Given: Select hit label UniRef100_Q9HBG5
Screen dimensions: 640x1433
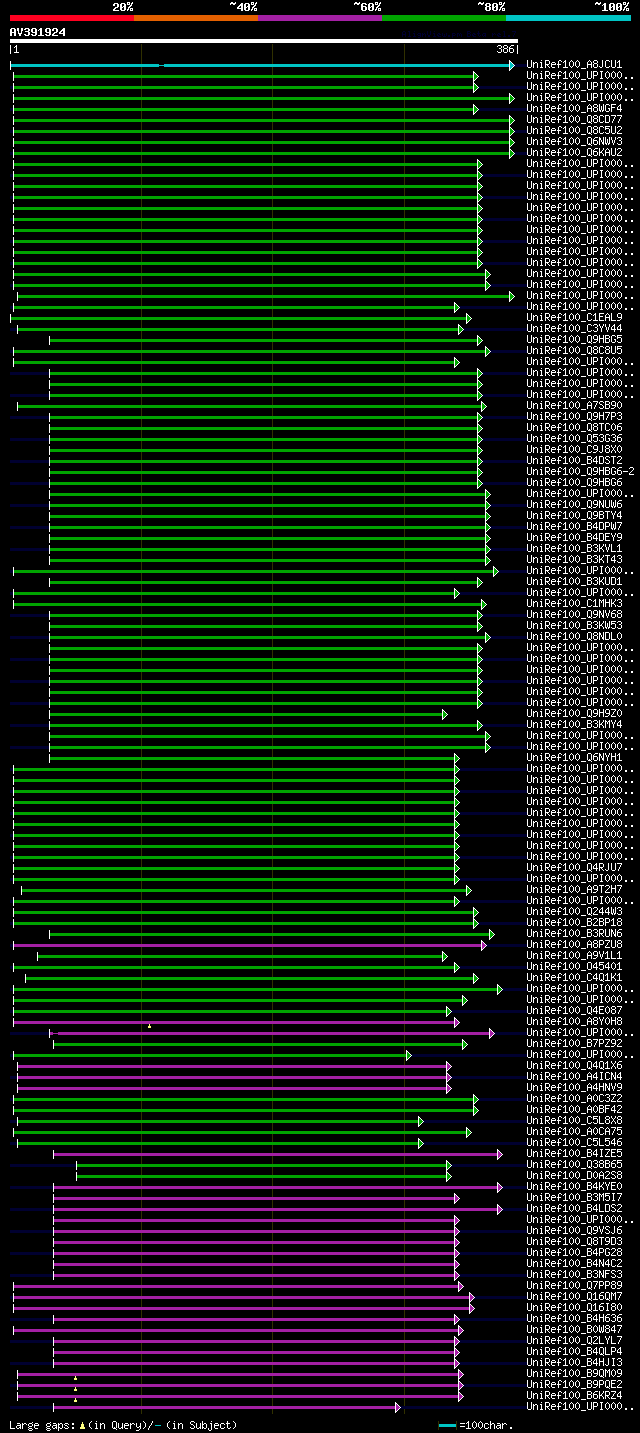Looking at the screenshot, I should click(x=575, y=340).
